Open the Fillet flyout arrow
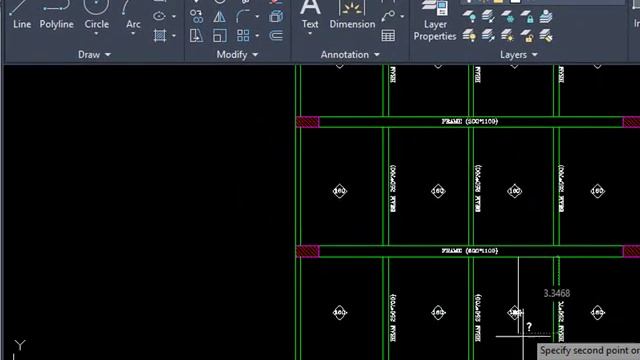The width and height of the screenshot is (640, 360). (x=257, y=17)
